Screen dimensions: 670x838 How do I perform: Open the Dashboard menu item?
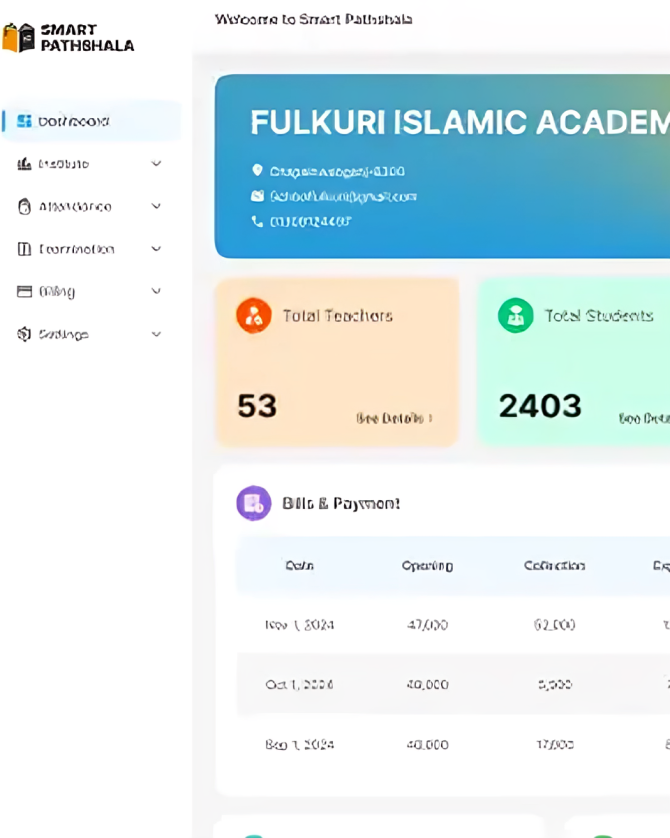[74, 122]
